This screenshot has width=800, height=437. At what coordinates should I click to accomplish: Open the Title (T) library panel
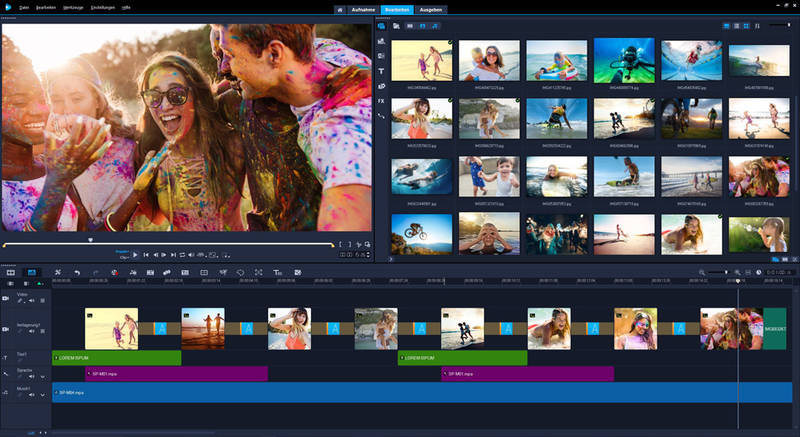coord(381,71)
